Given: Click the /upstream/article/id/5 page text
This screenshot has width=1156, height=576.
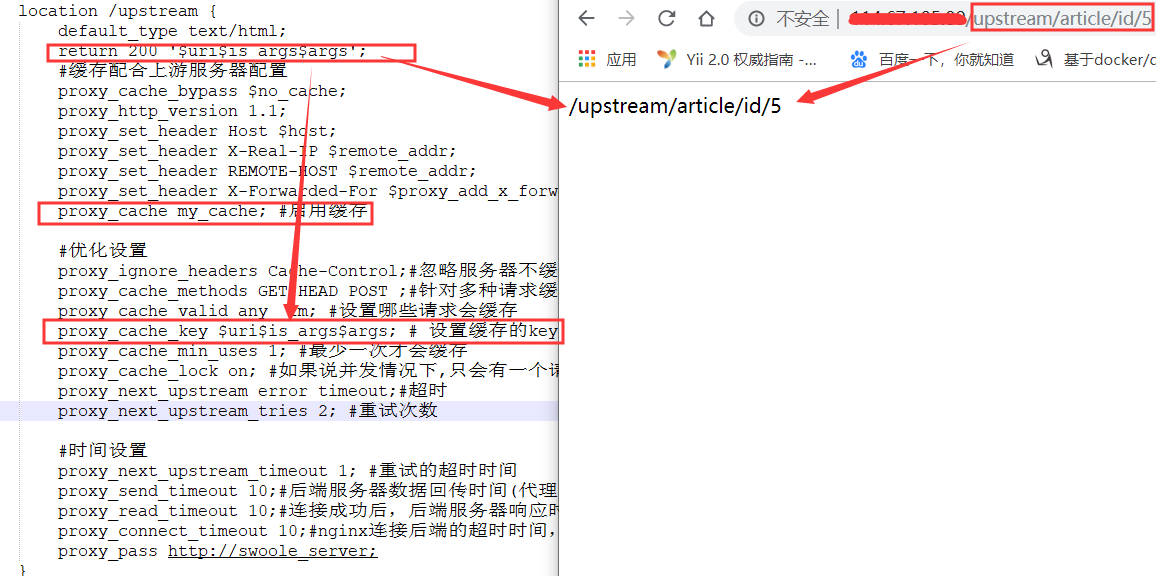Looking at the screenshot, I should 675,106.
